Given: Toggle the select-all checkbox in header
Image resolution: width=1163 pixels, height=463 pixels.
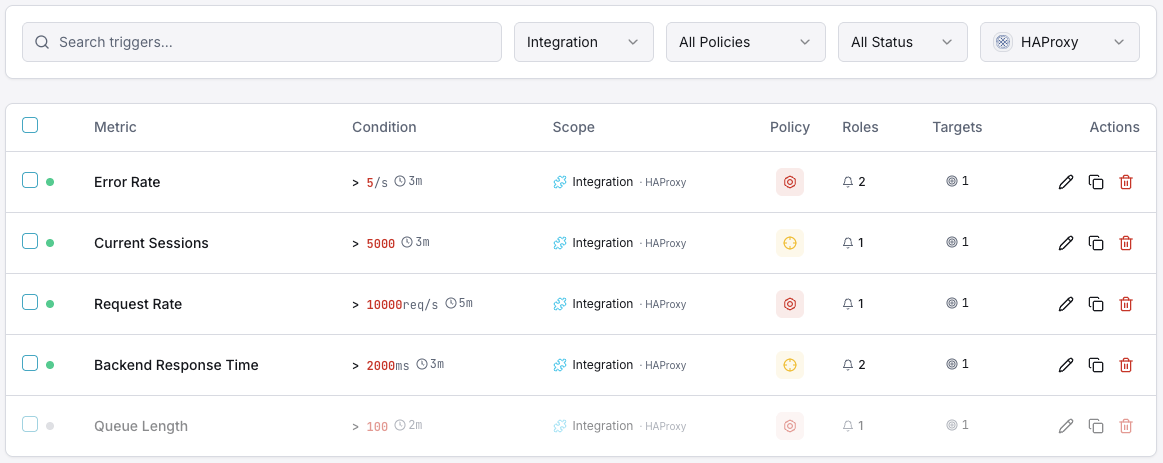Looking at the screenshot, I should pyautogui.click(x=30, y=125).
